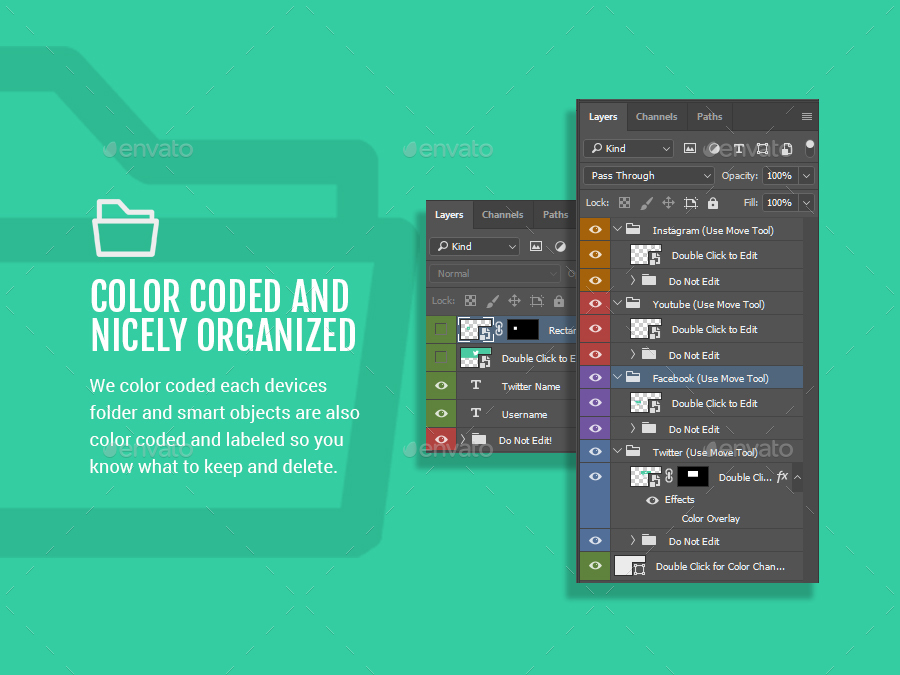This screenshot has width=900, height=675.
Task: Prevent artboard auto-nesting icon, front panel
Action: tap(690, 203)
